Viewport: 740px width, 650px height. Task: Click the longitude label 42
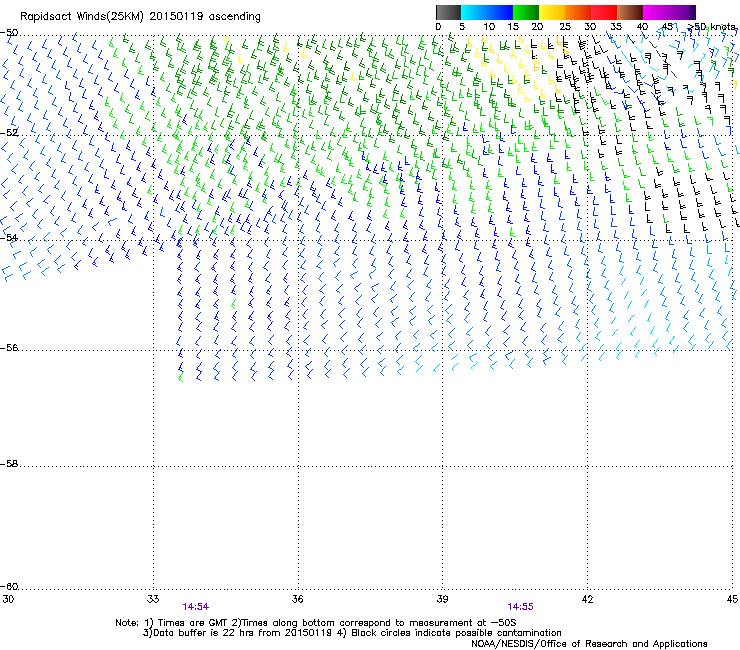[x=587, y=599]
